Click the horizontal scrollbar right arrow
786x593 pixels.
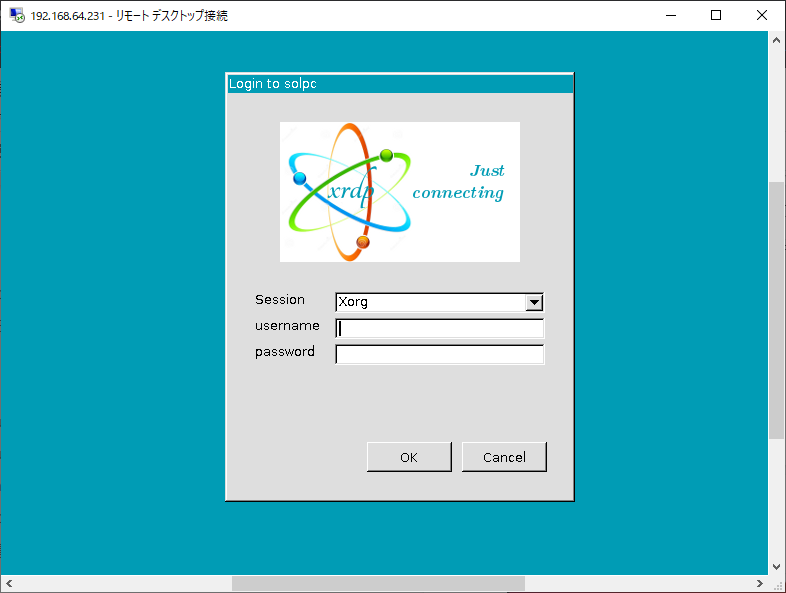pyautogui.click(x=759, y=583)
